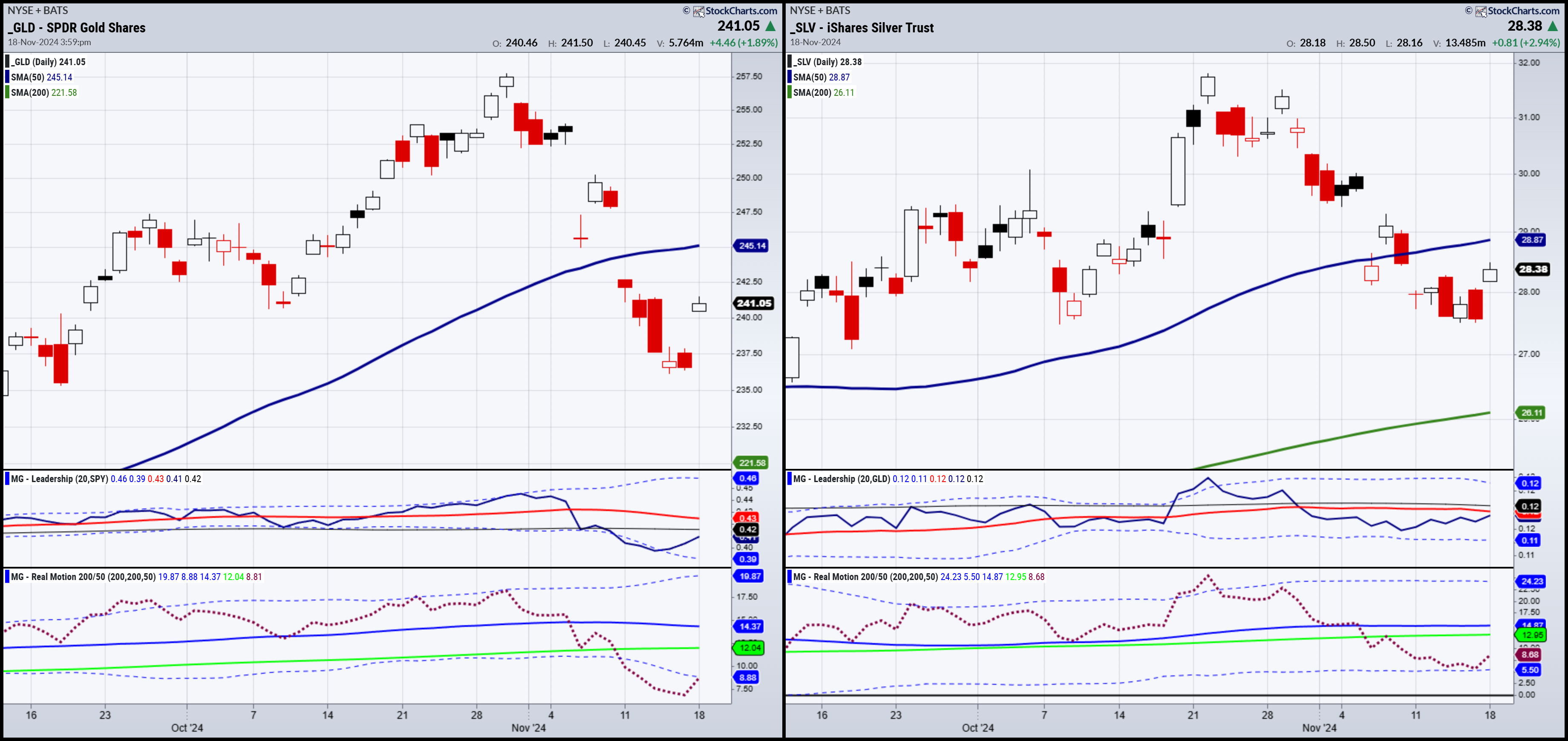Click the SLV change +0.81 (+2.94%)

coord(1526,43)
